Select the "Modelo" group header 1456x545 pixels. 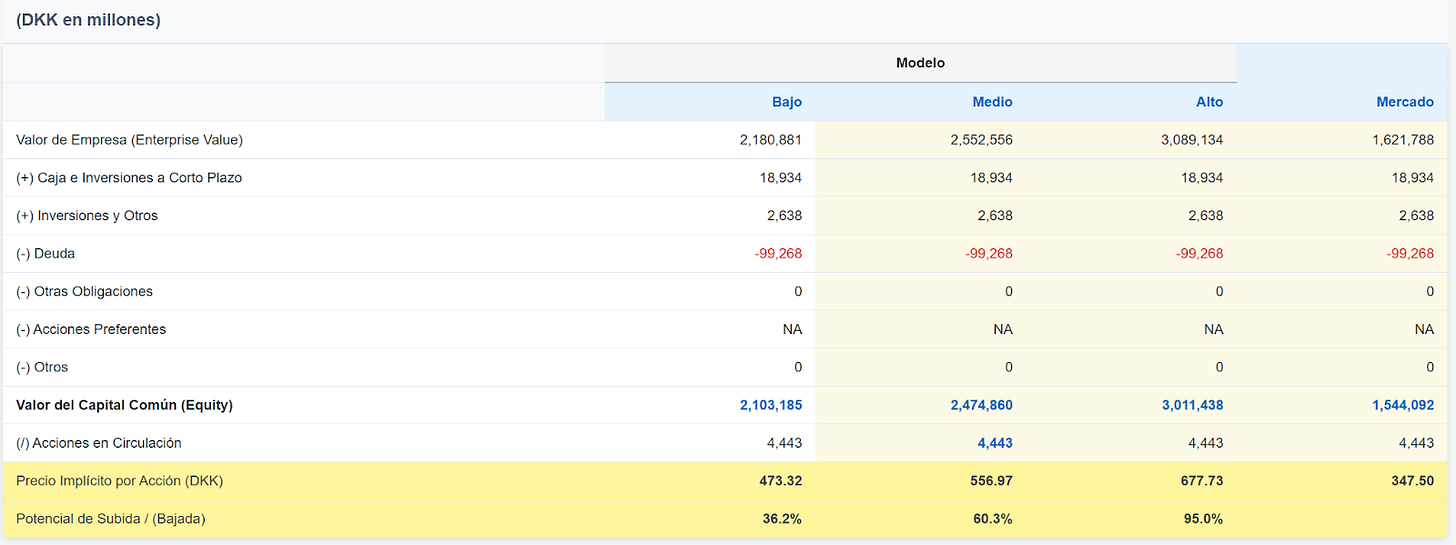(x=920, y=63)
